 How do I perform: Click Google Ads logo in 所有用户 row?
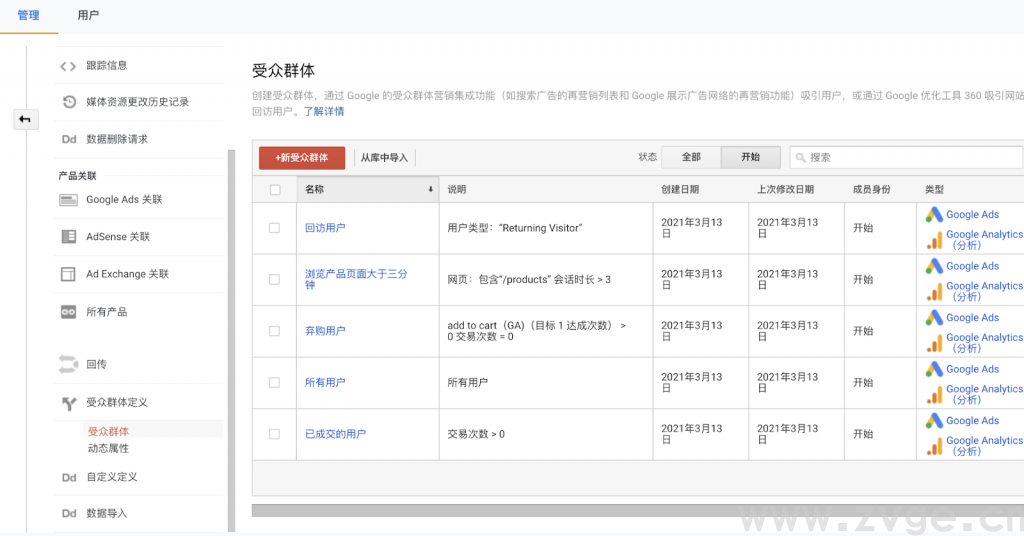point(934,369)
